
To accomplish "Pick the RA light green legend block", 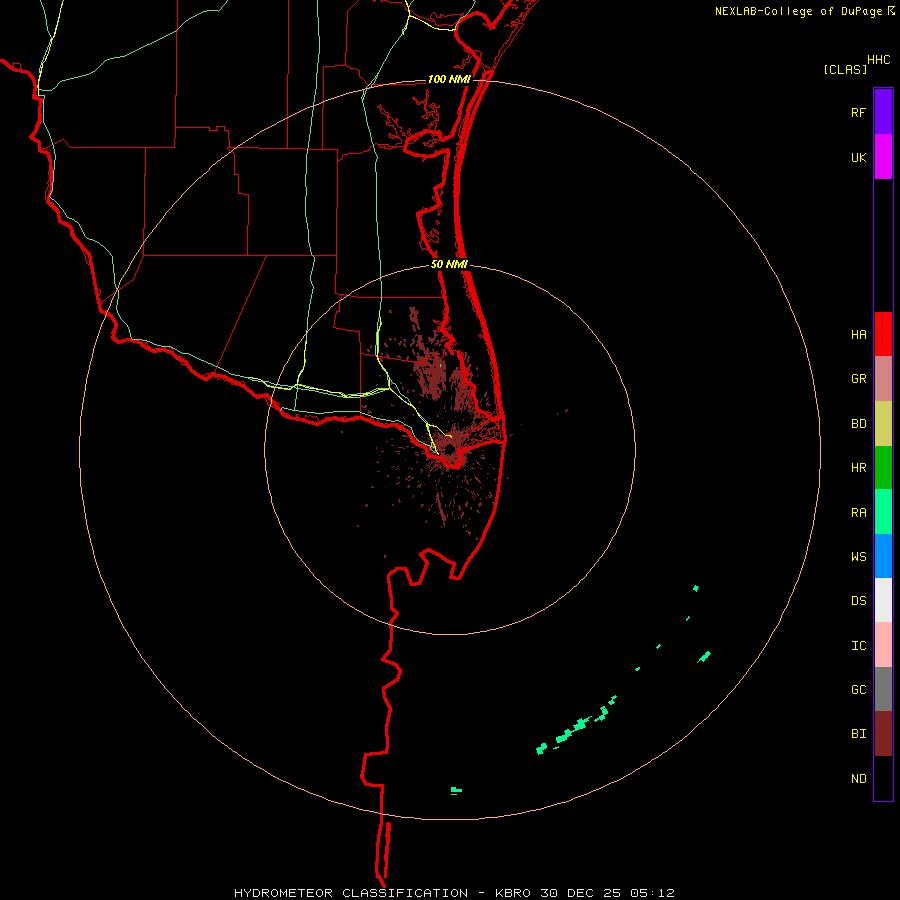I will click(x=883, y=512).
